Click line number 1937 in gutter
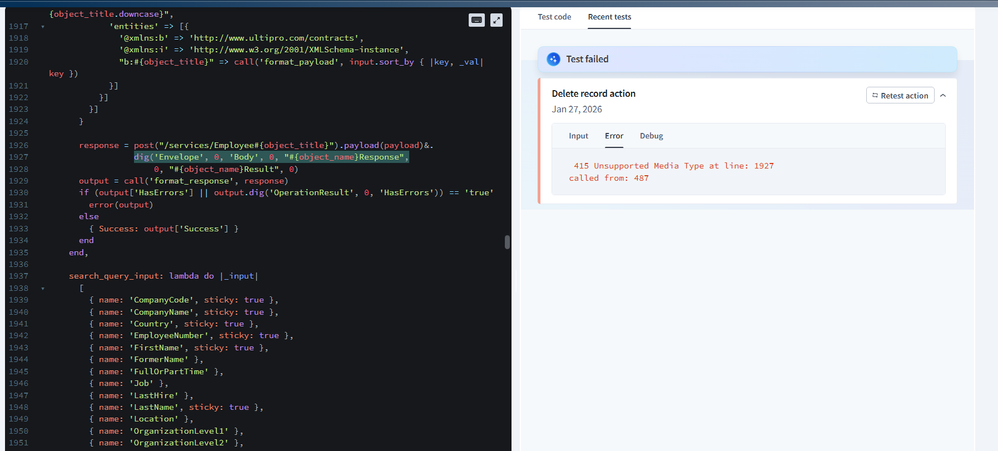This screenshot has width=998, height=451. point(18,276)
